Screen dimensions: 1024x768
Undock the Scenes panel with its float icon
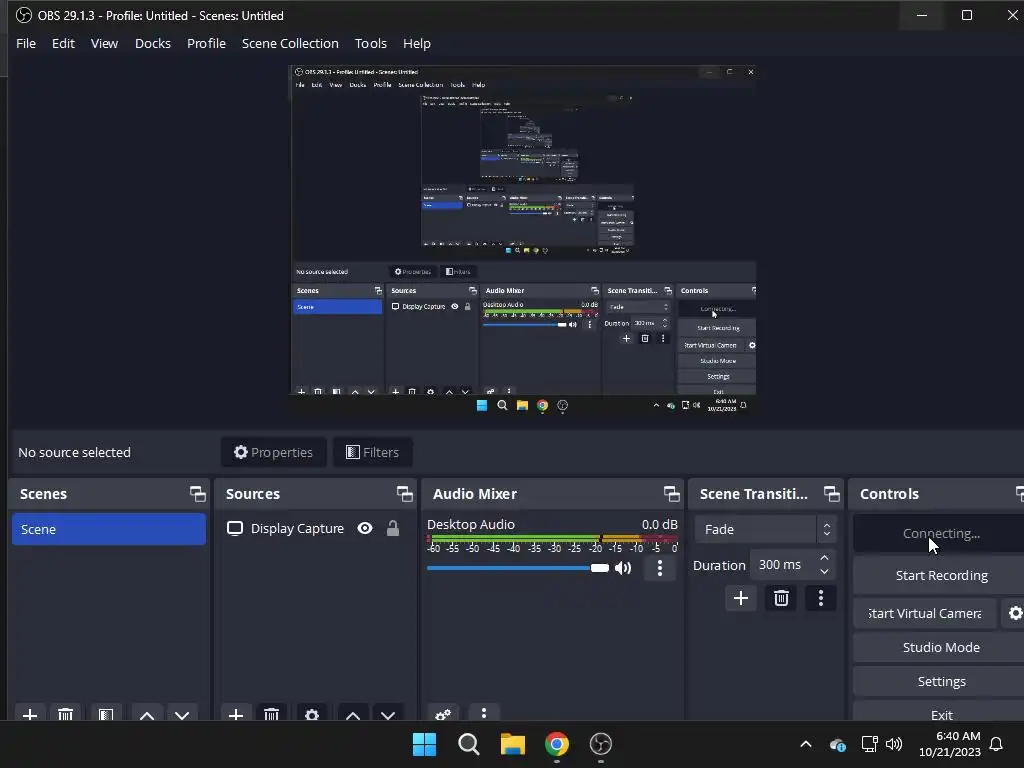[x=197, y=494]
